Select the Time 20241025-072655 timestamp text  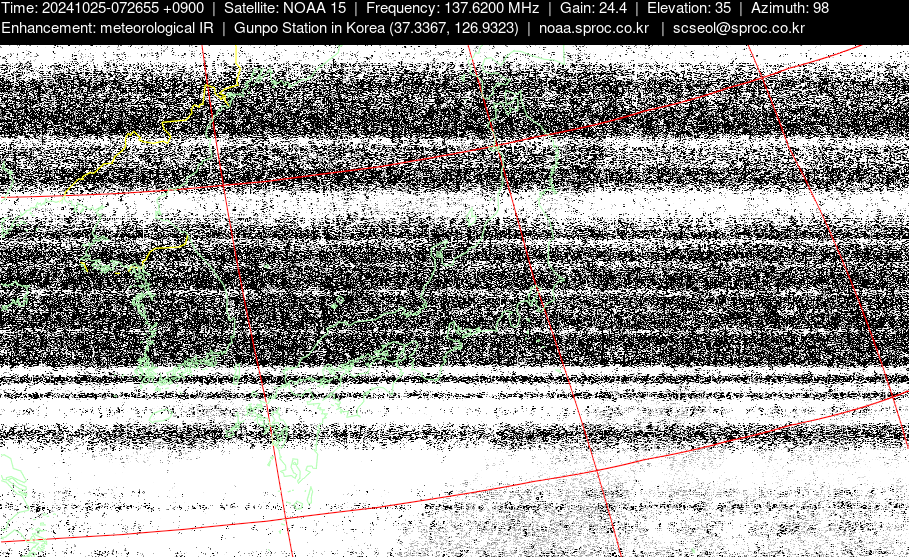103,8
